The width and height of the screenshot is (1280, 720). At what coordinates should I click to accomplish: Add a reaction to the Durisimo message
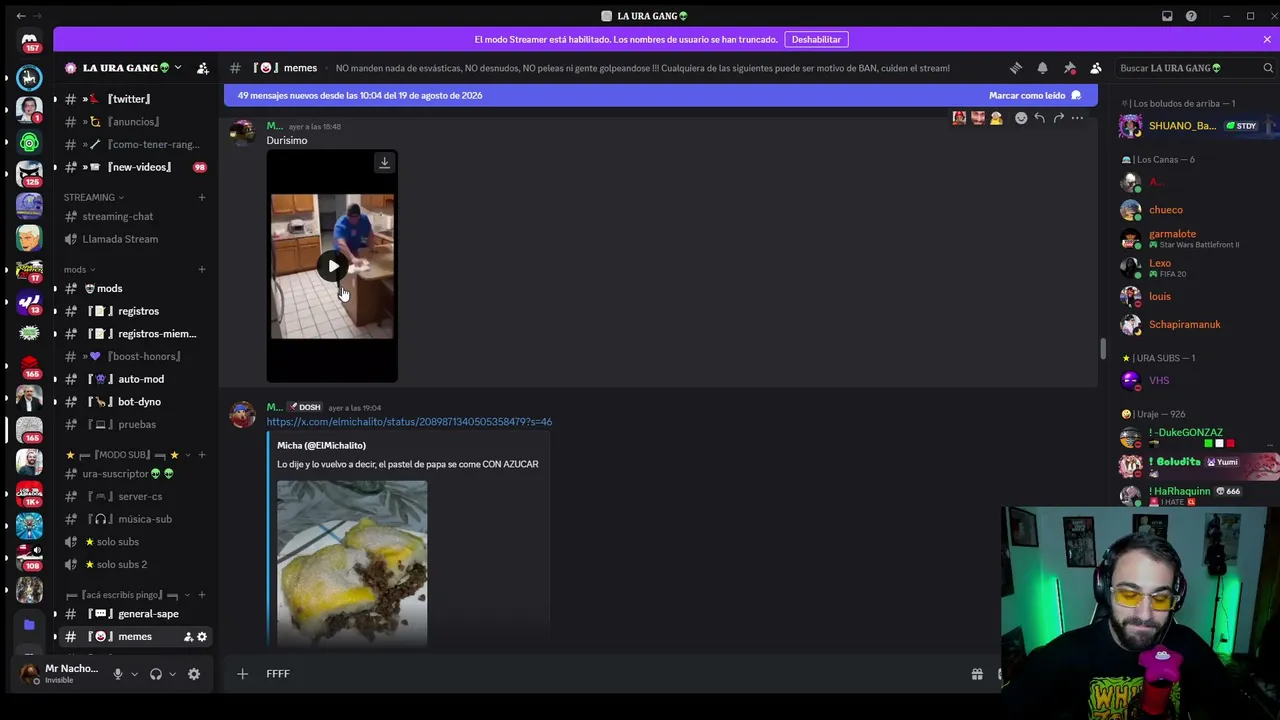(1021, 118)
